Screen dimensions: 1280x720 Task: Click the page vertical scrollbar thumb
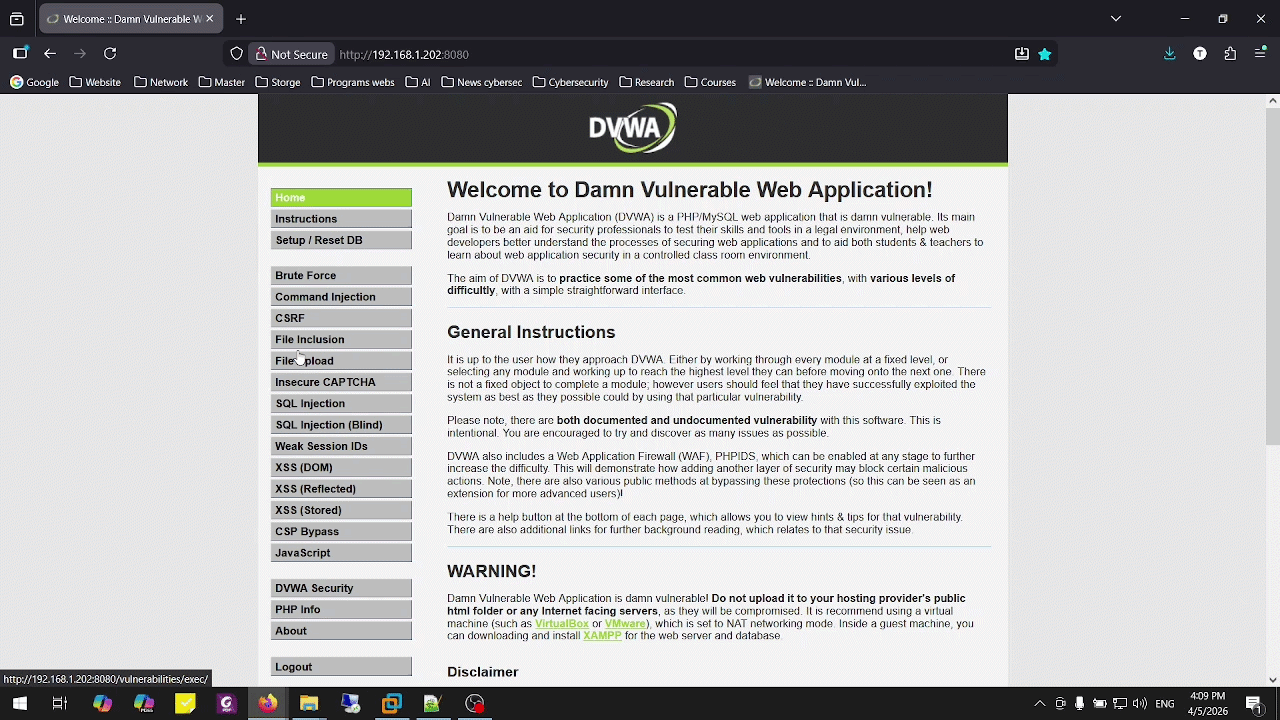tap(1273, 278)
